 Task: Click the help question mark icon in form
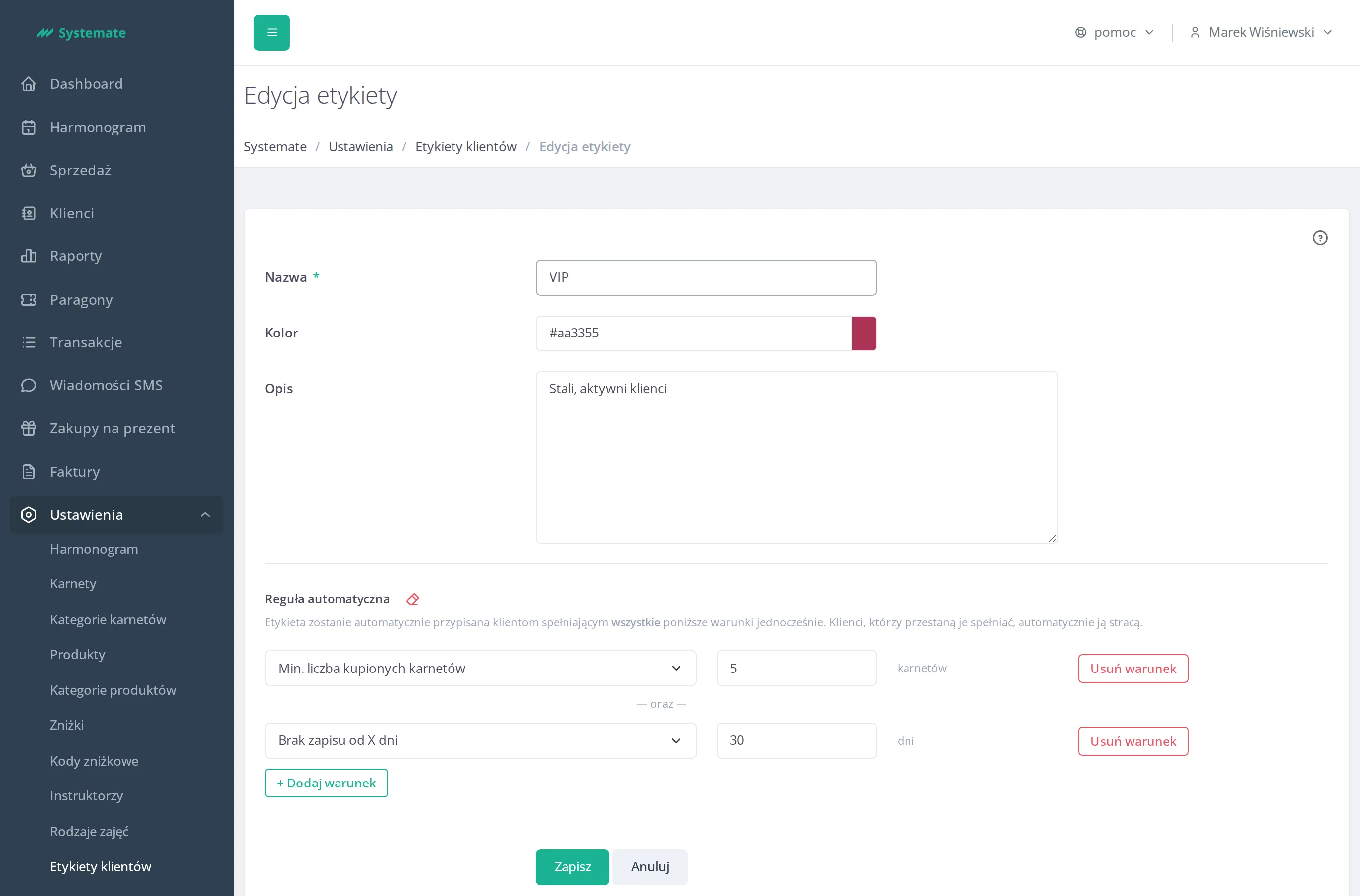[1319, 238]
